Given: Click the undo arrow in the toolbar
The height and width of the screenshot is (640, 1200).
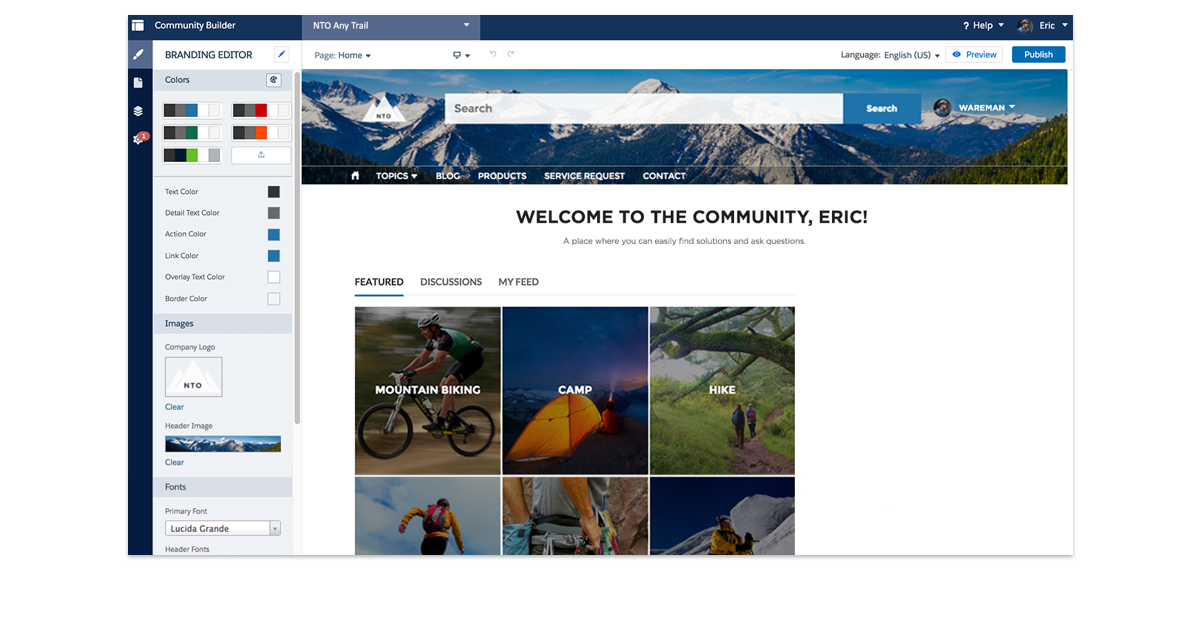Looking at the screenshot, I should coord(493,55).
